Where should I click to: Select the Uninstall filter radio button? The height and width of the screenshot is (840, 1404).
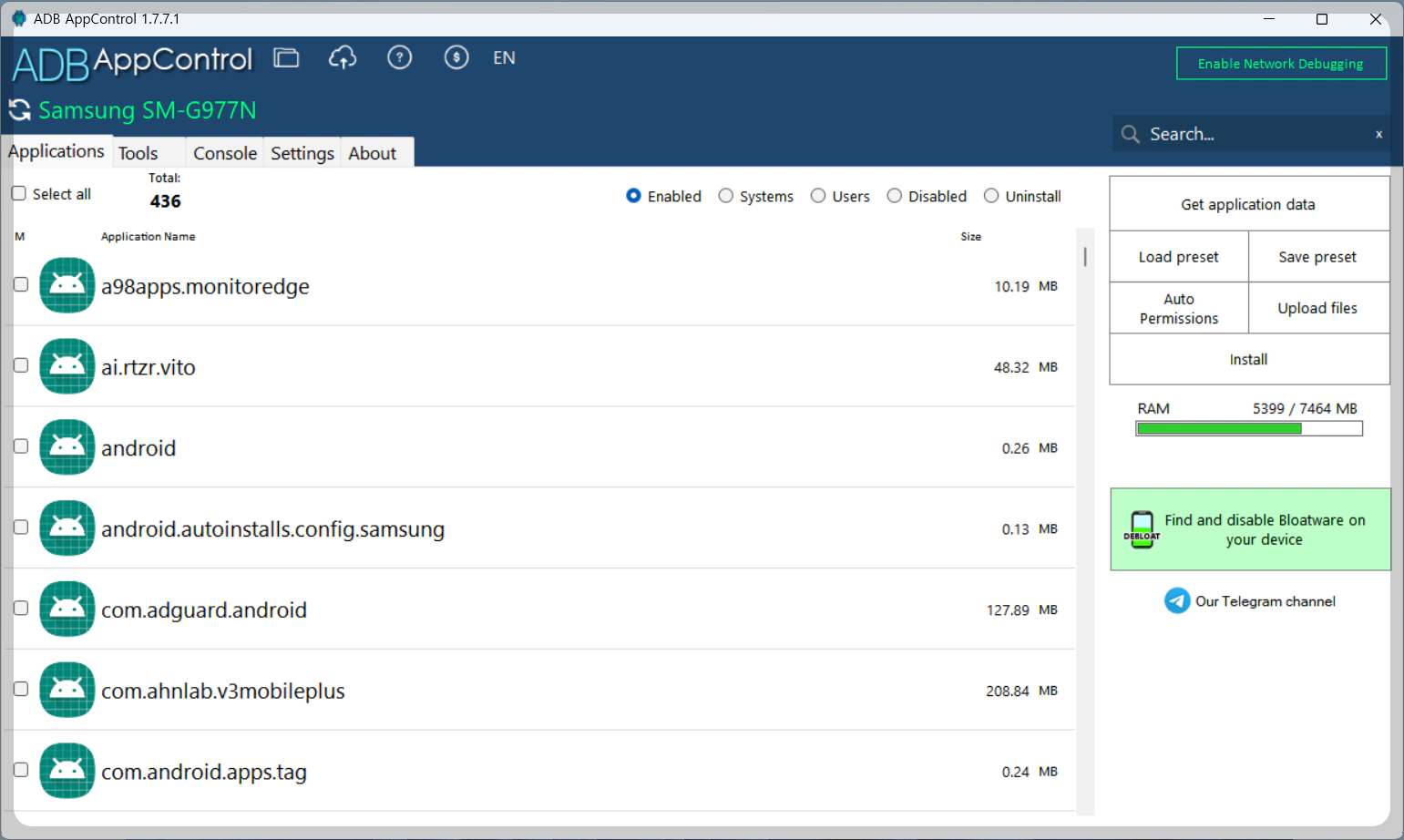click(991, 196)
